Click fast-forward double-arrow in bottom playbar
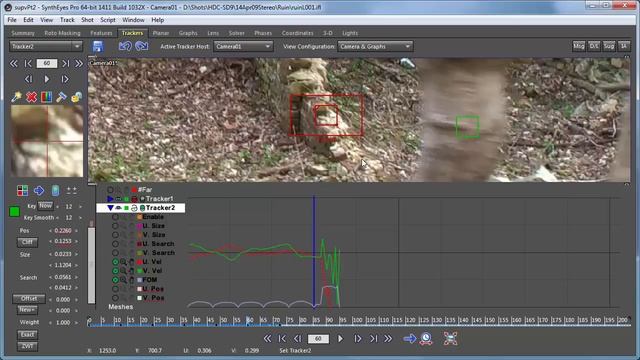 coord(388,338)
